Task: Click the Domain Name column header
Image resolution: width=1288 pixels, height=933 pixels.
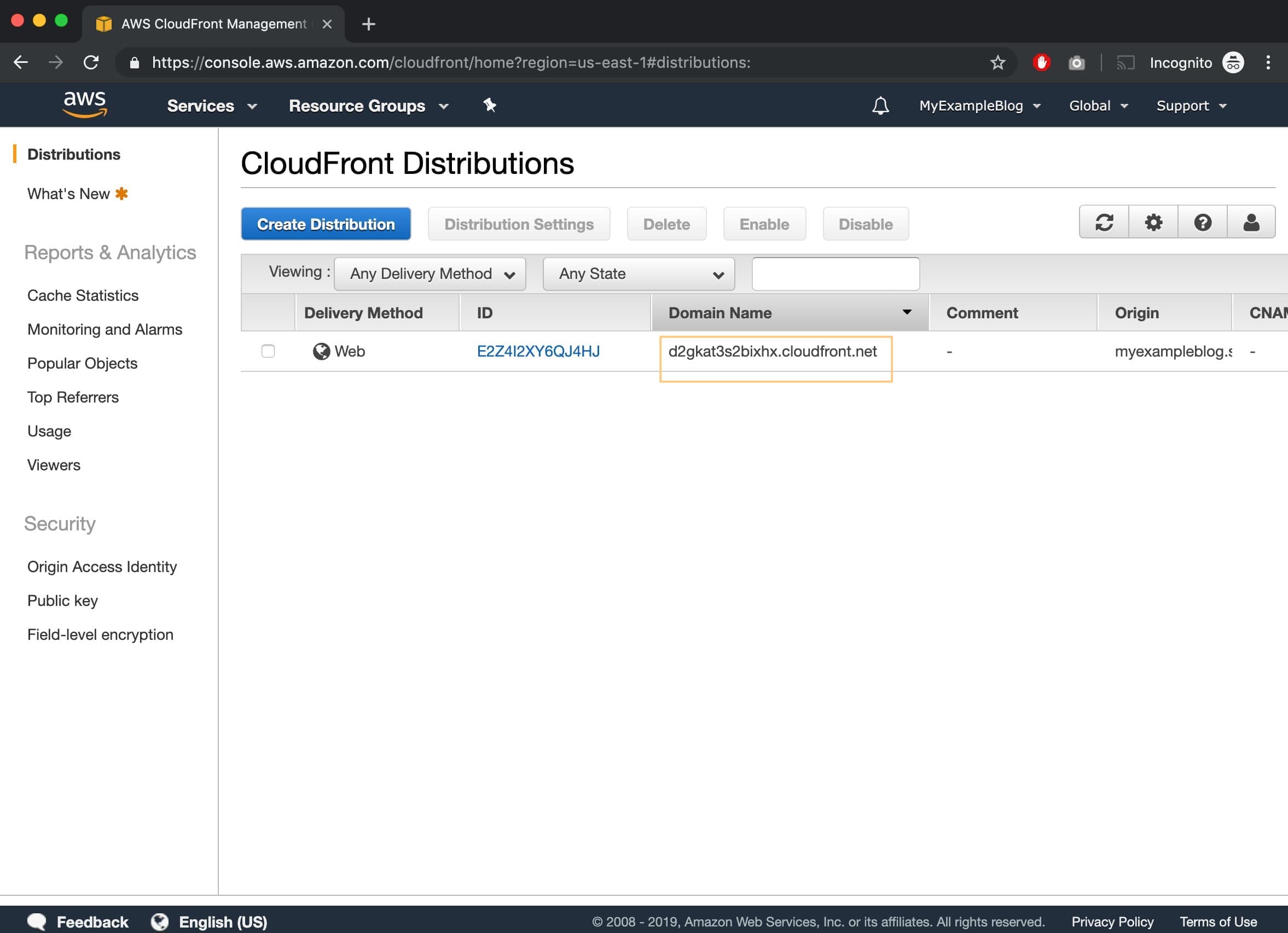Action: pos(787,313)
